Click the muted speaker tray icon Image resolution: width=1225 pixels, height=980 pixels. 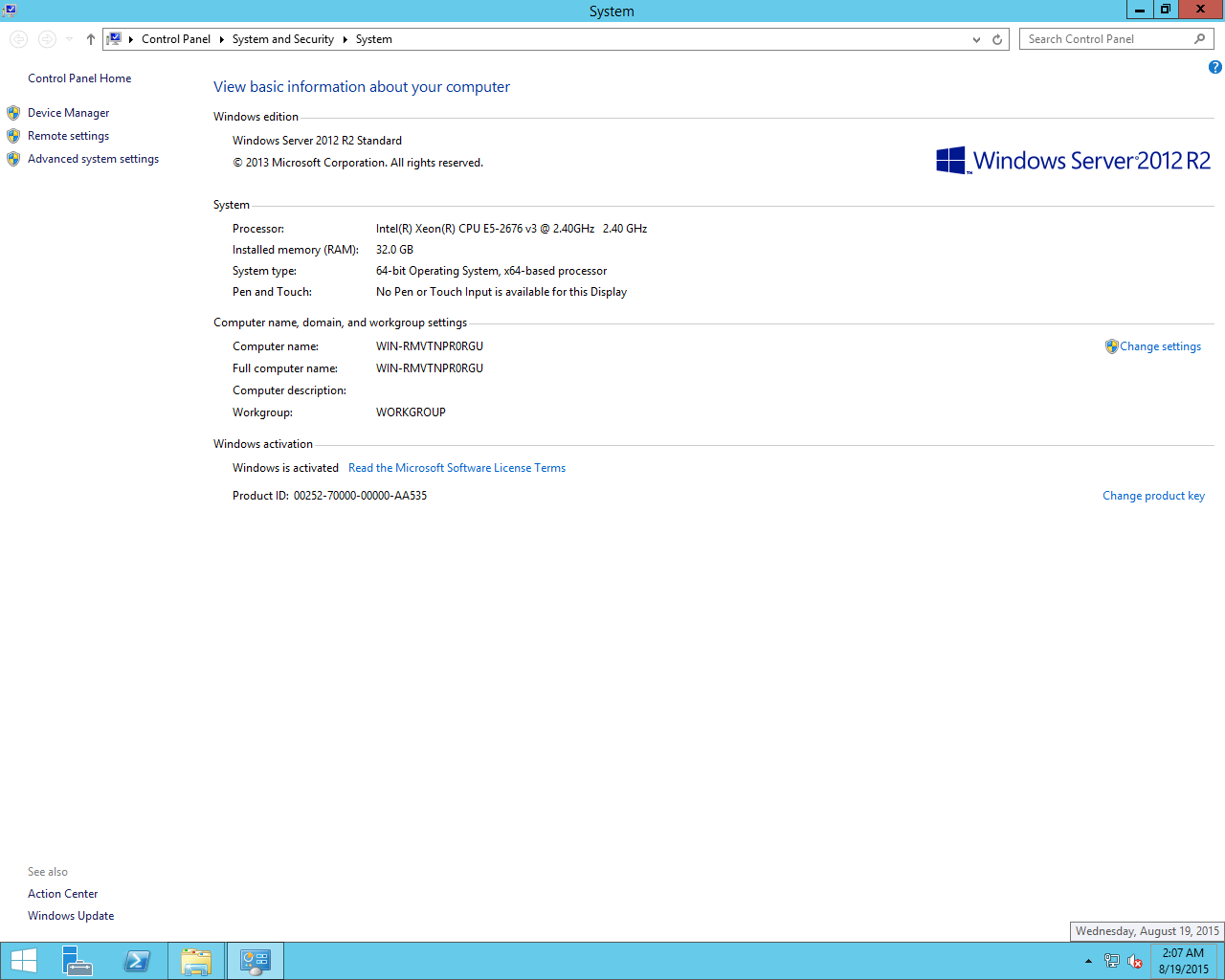[x=1135, y=961]
